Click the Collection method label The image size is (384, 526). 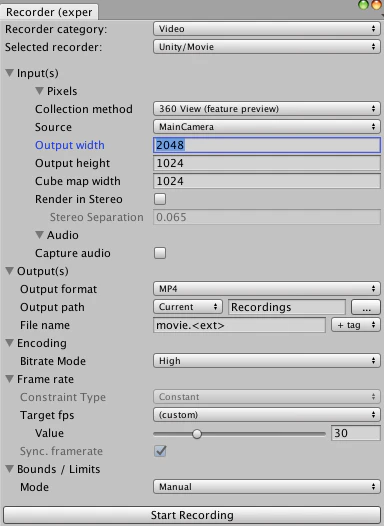tap(84, 109)
